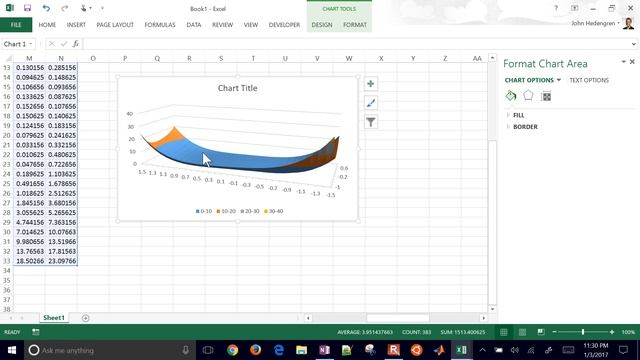Click the 0-10 legend entry
Image resolution: width=640 pixels, height=360 pixels.
pos(204,211)
